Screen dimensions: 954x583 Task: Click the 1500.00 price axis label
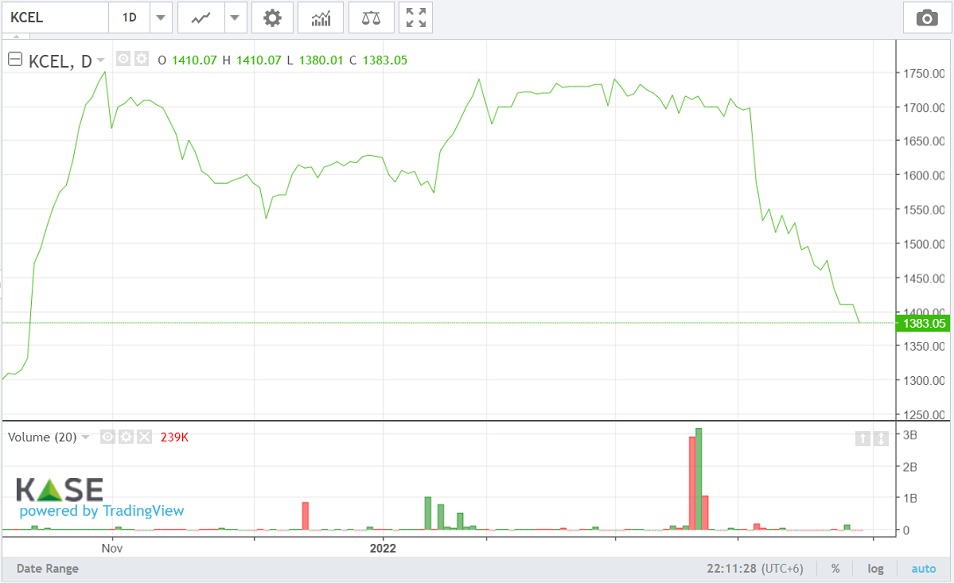pyautogui.click(x=924, y=244)
